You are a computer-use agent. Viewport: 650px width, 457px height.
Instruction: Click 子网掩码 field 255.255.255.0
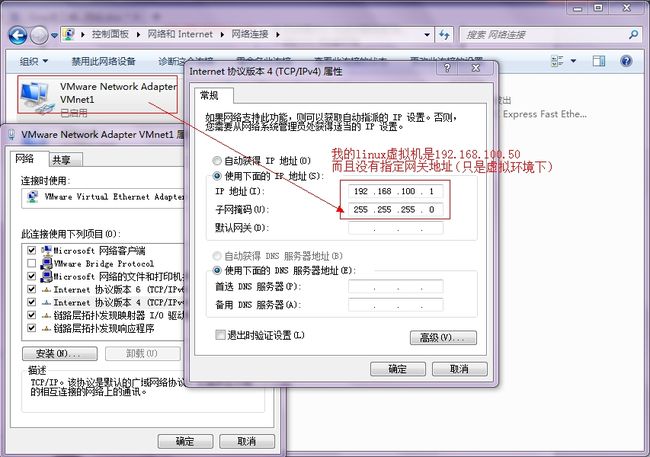[x=395, y=209]
